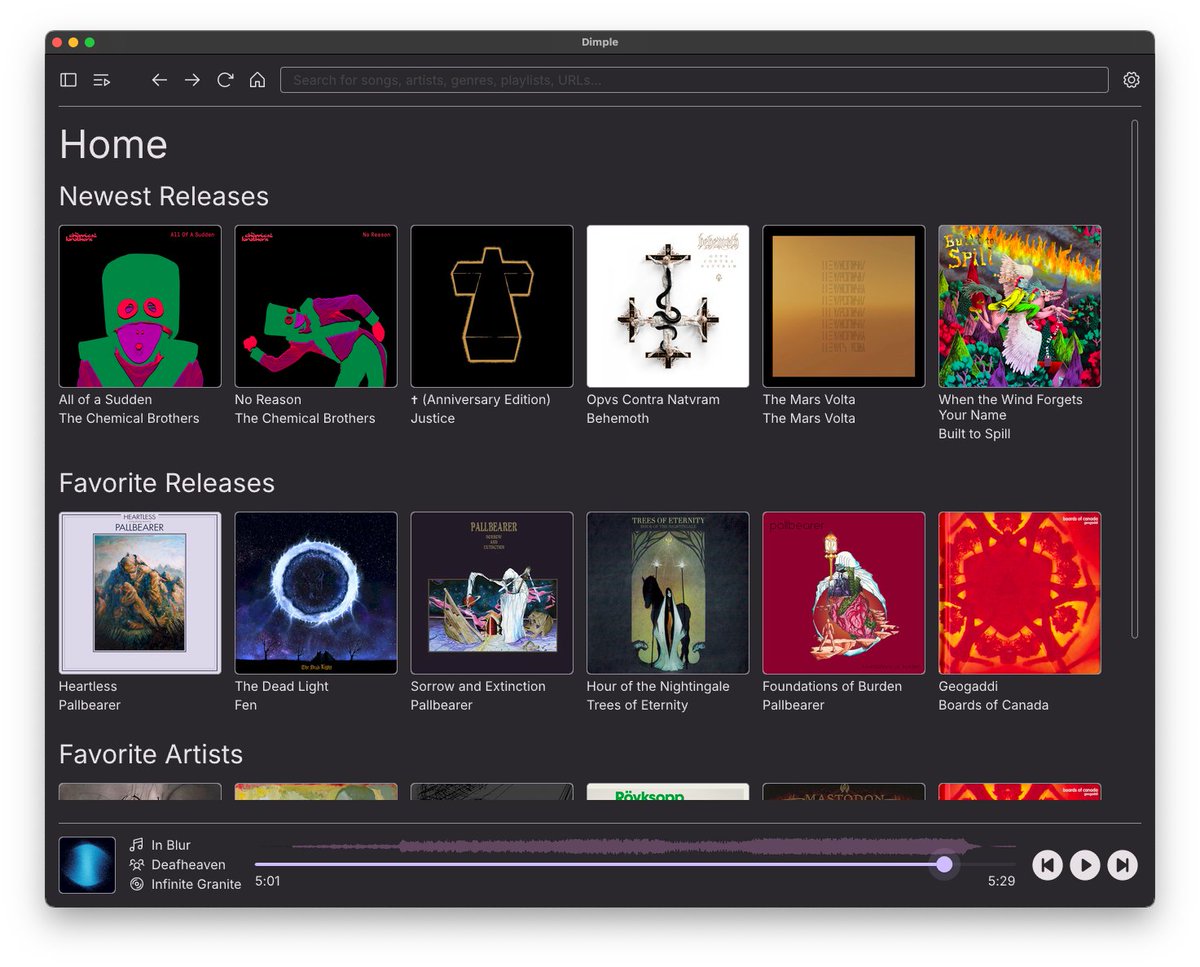Open now-playing album art thumbnail
Image resolution: width=1200 pixels, height=967 pixels.
87,865
